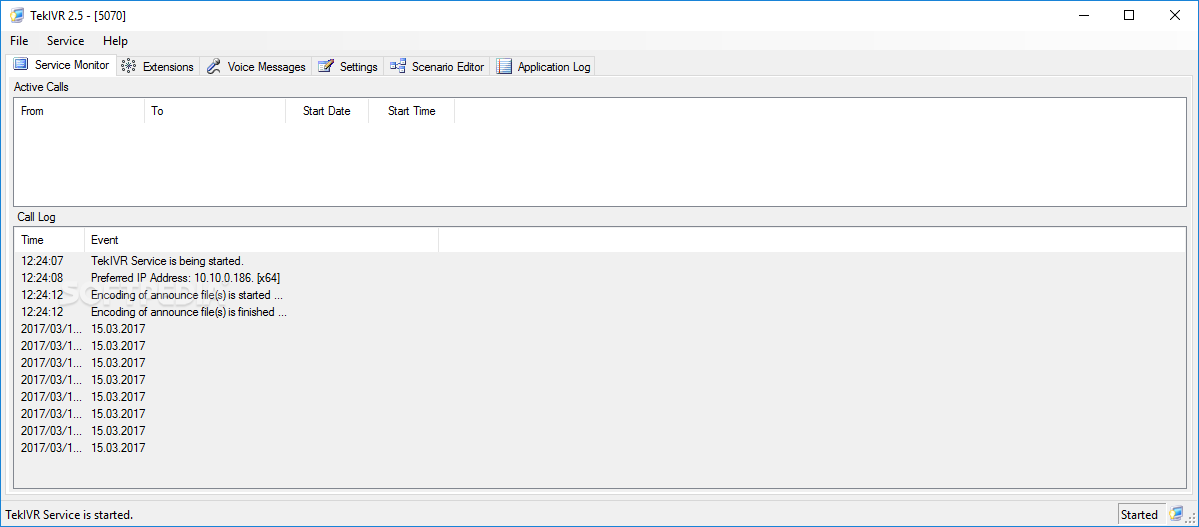Click the Application Log tab icon
Viewport: 1199px width, 527px height.
pyautogui.click(x=504, y=67)
